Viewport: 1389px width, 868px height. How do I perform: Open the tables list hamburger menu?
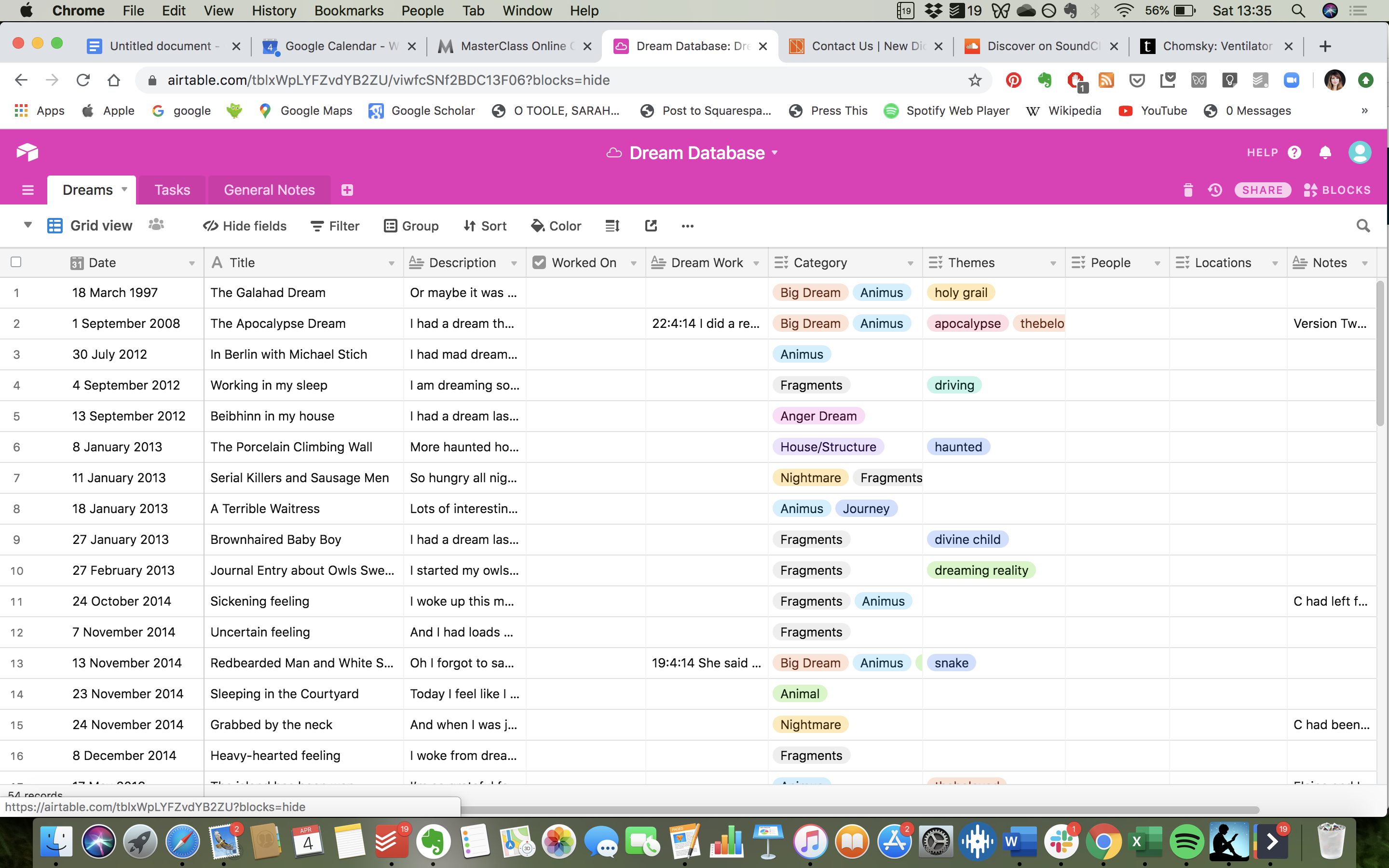(x=27, y=190)
